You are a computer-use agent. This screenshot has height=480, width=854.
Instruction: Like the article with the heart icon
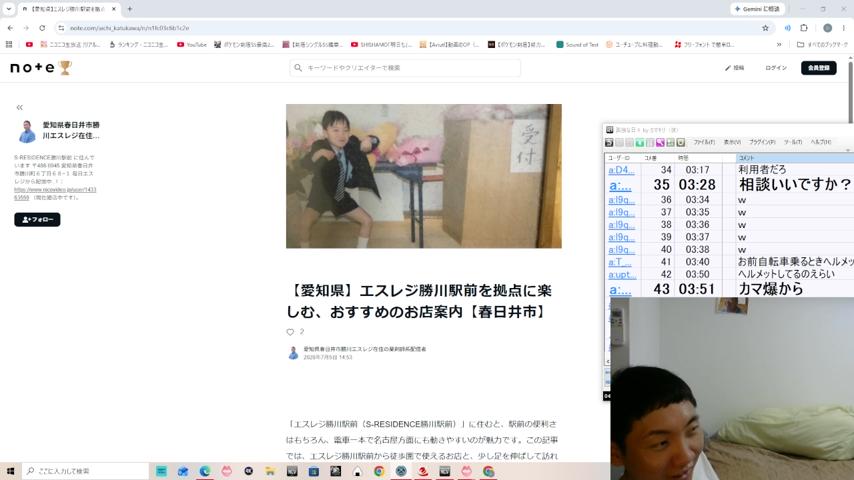click(x=290, y=332)
